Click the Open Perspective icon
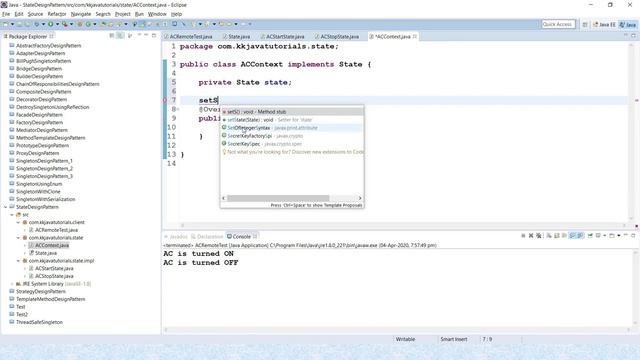This screenshot has width=640, height=360. pos(585,24)
